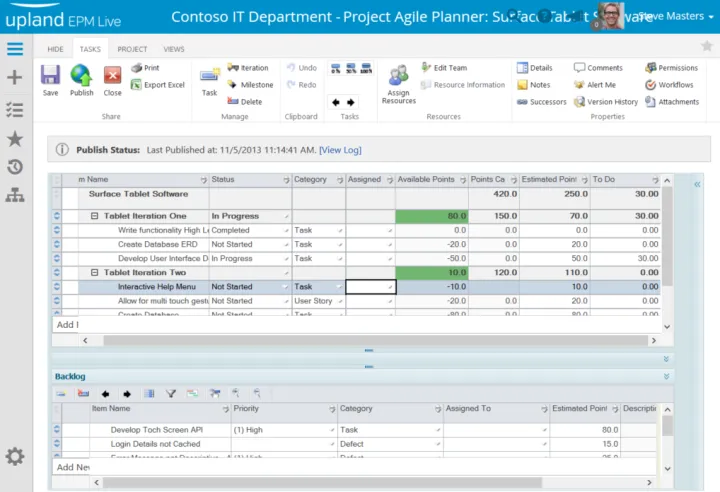Switch to the TASKS ribbon tab

pyautogui.click(x=90, y=49)
